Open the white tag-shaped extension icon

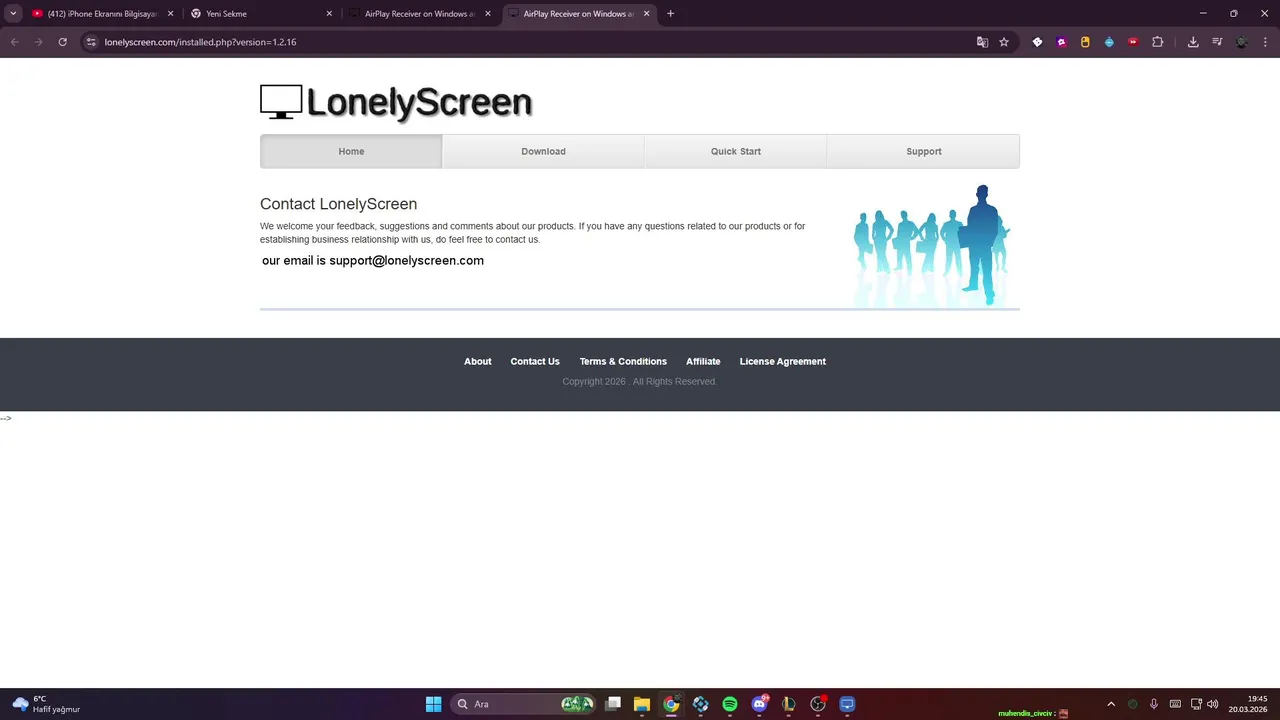[x=1037, y=42]
